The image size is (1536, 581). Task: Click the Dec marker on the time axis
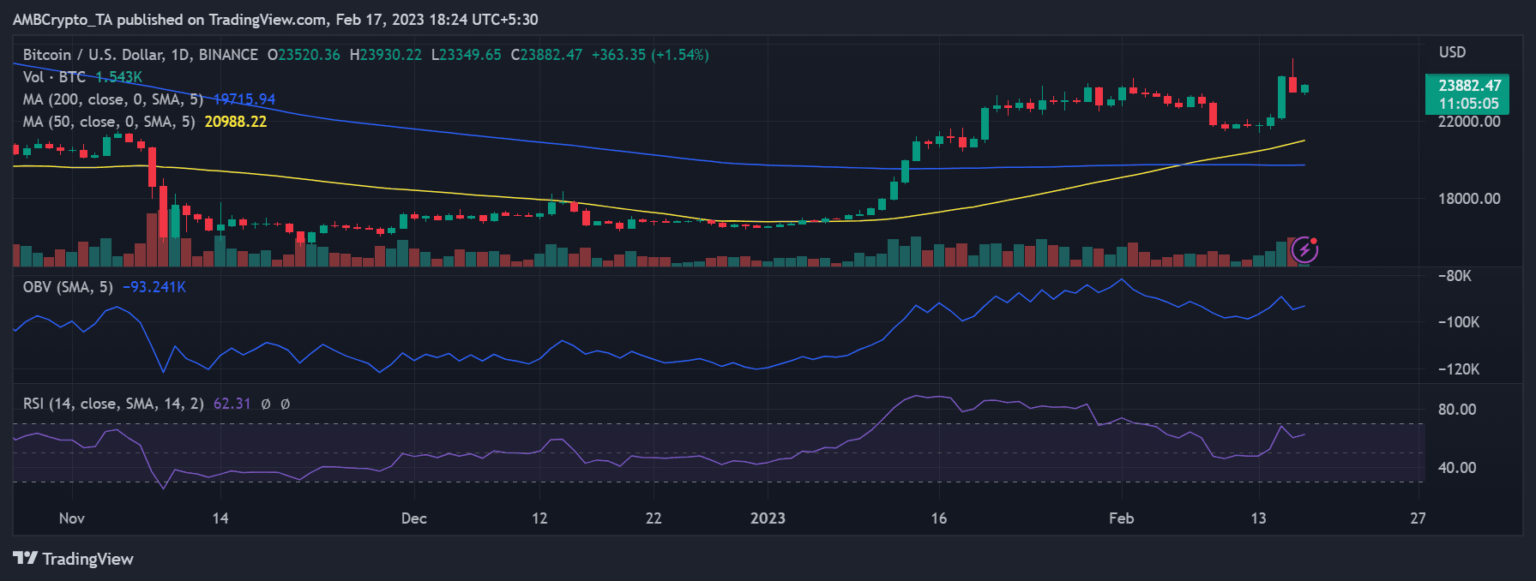[x=413, y=519]
